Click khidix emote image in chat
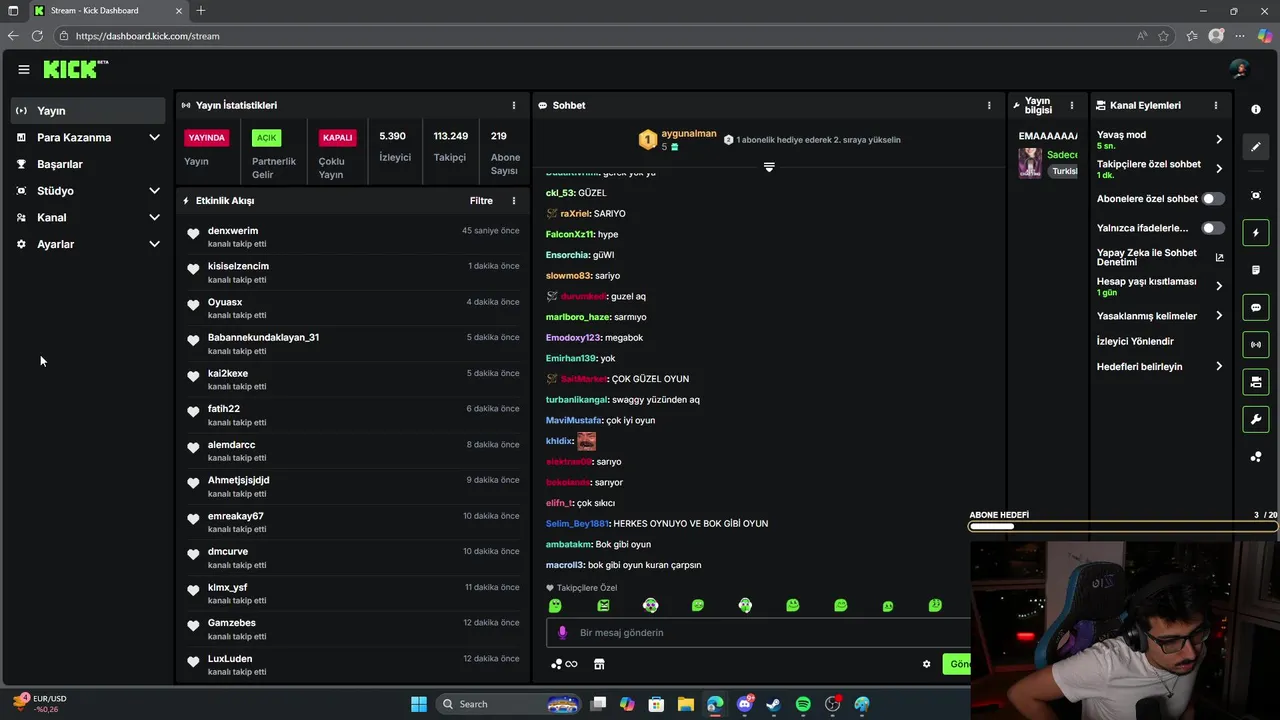This screenshot has width=1280, height=720. tap(586, 441)
